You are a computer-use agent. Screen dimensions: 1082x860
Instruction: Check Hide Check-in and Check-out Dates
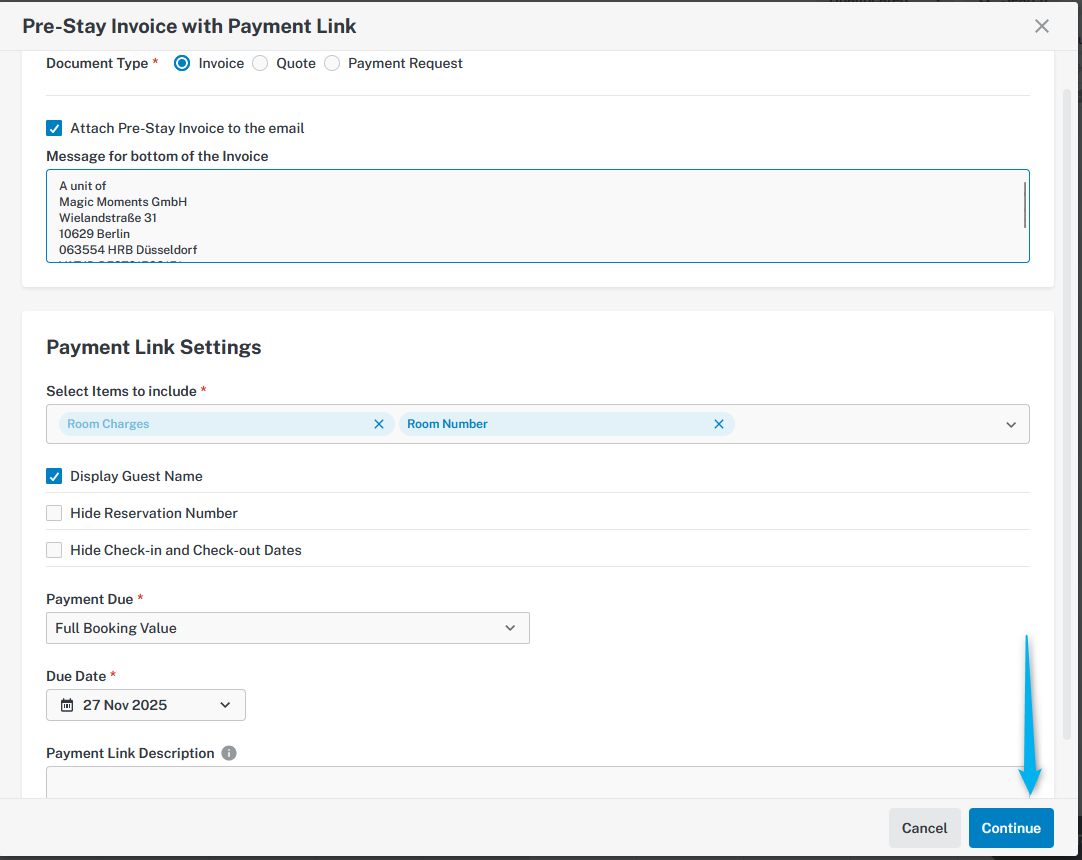(55, 550)
